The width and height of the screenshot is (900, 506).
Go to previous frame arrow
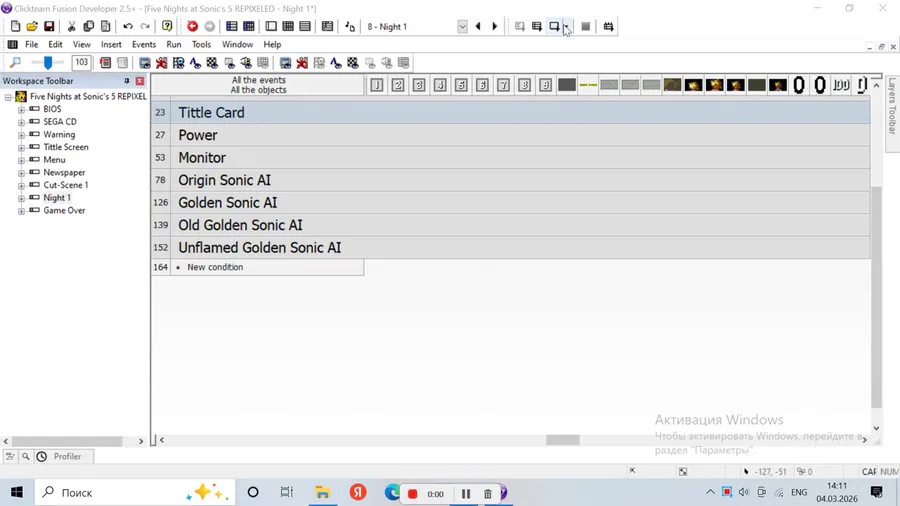click(478, 26)
